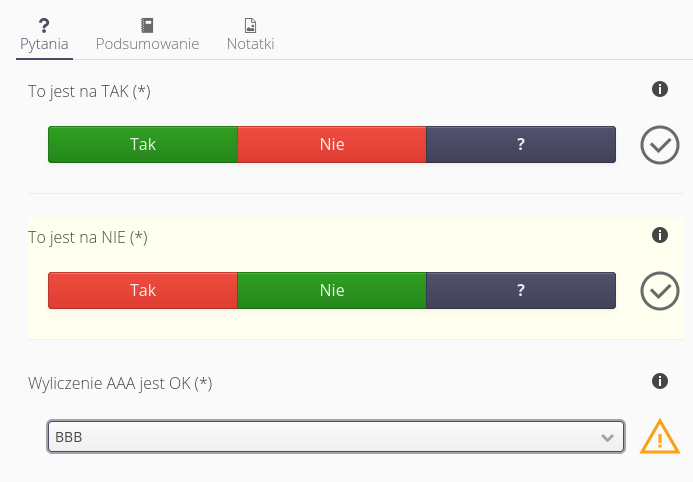
Task: Open info for the 'To jest na NIE' question
Action: [659, 236]
